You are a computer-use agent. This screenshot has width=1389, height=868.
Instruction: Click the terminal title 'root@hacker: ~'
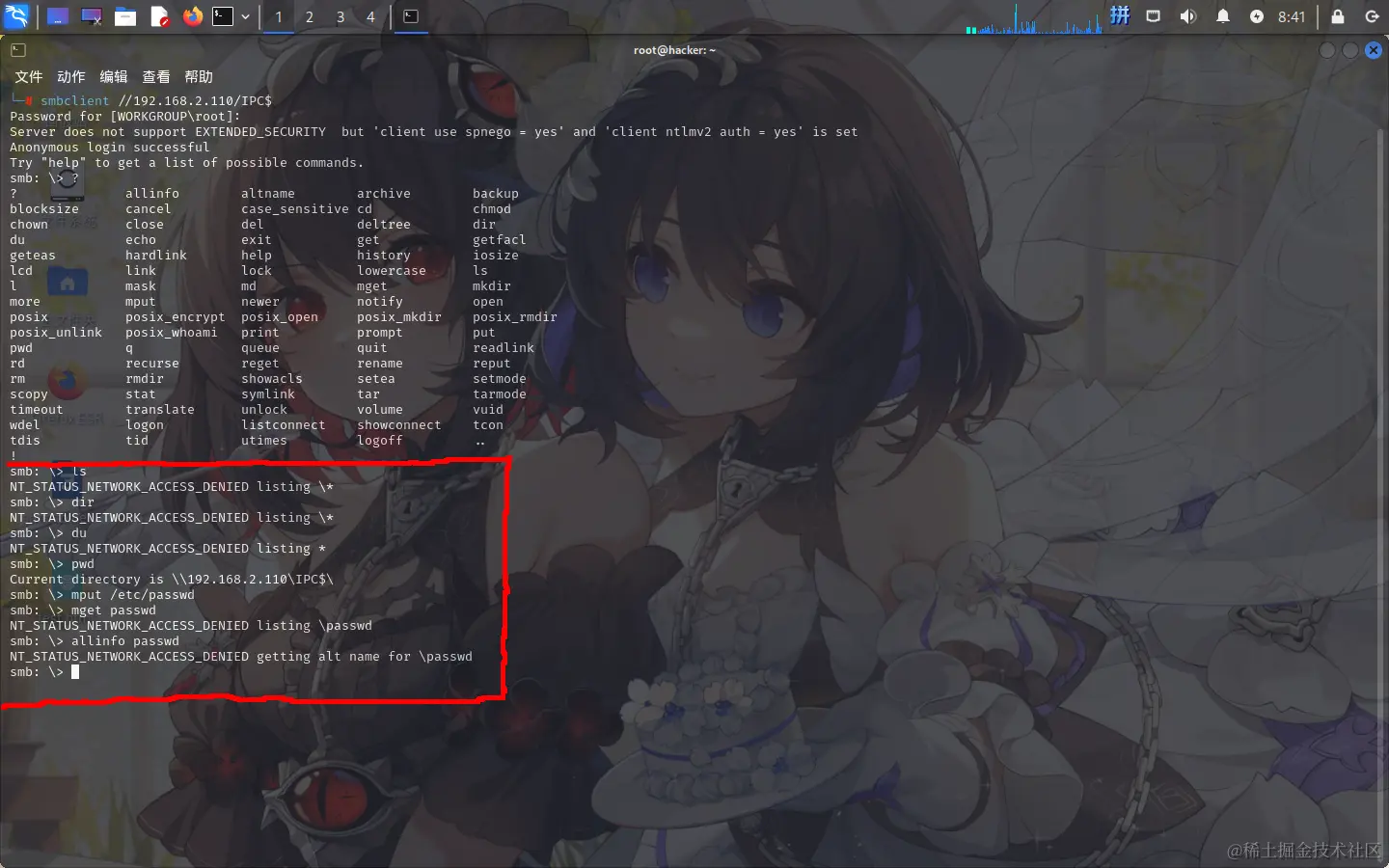tap(674, 50)
